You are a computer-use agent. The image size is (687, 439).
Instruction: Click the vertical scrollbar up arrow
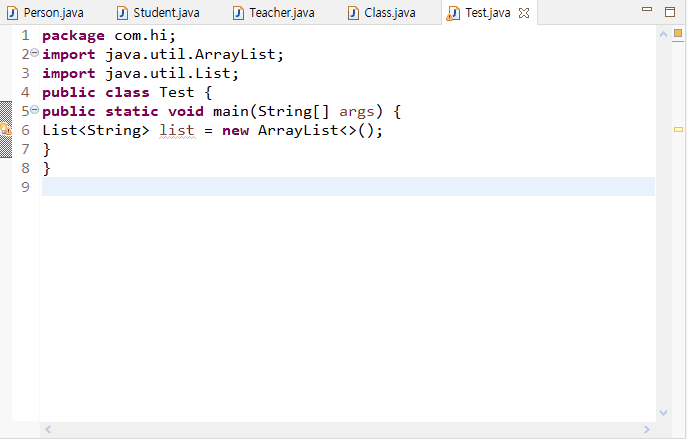click(x=663, y=34)
